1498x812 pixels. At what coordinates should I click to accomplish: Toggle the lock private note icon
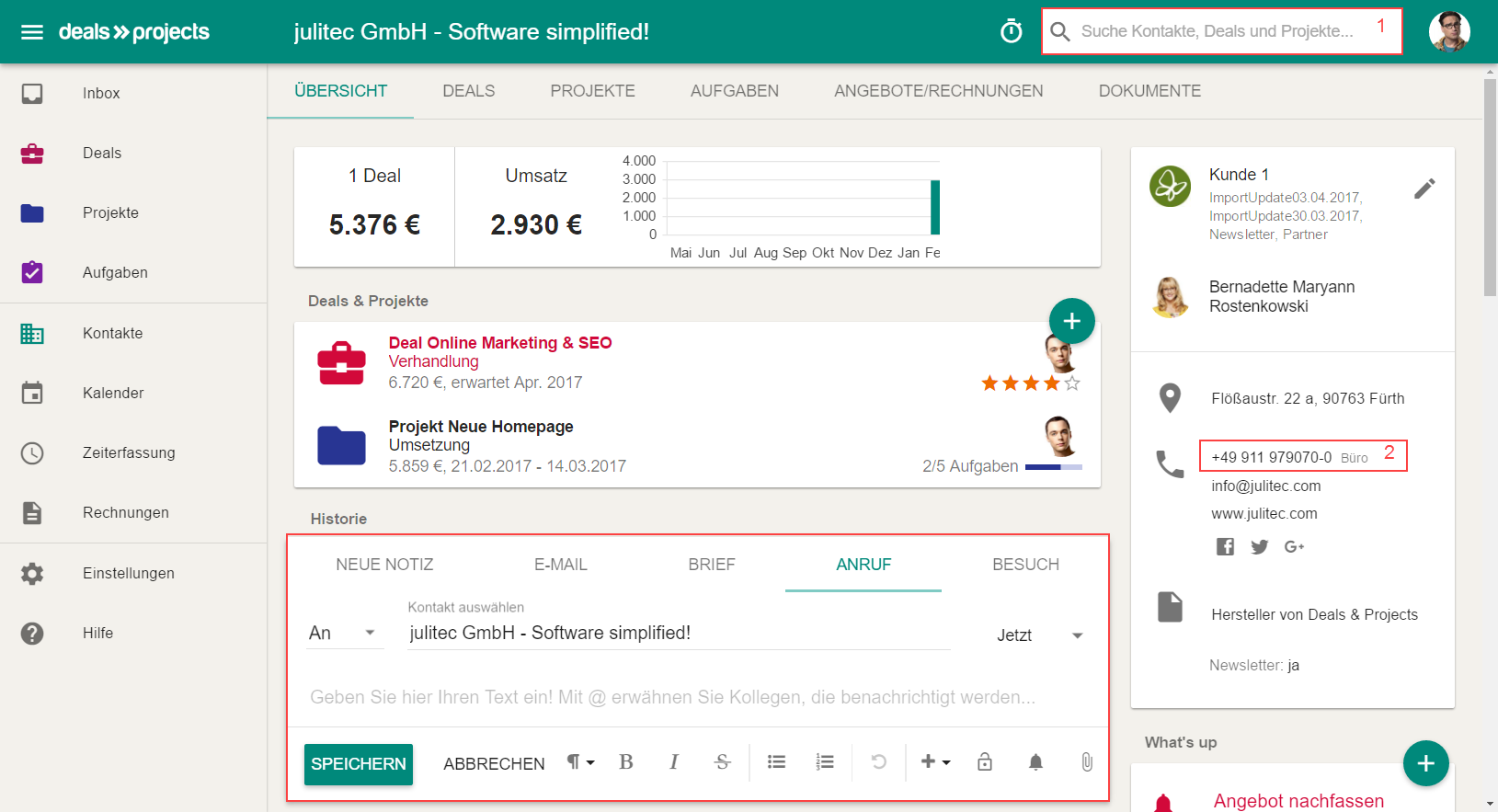985,761
